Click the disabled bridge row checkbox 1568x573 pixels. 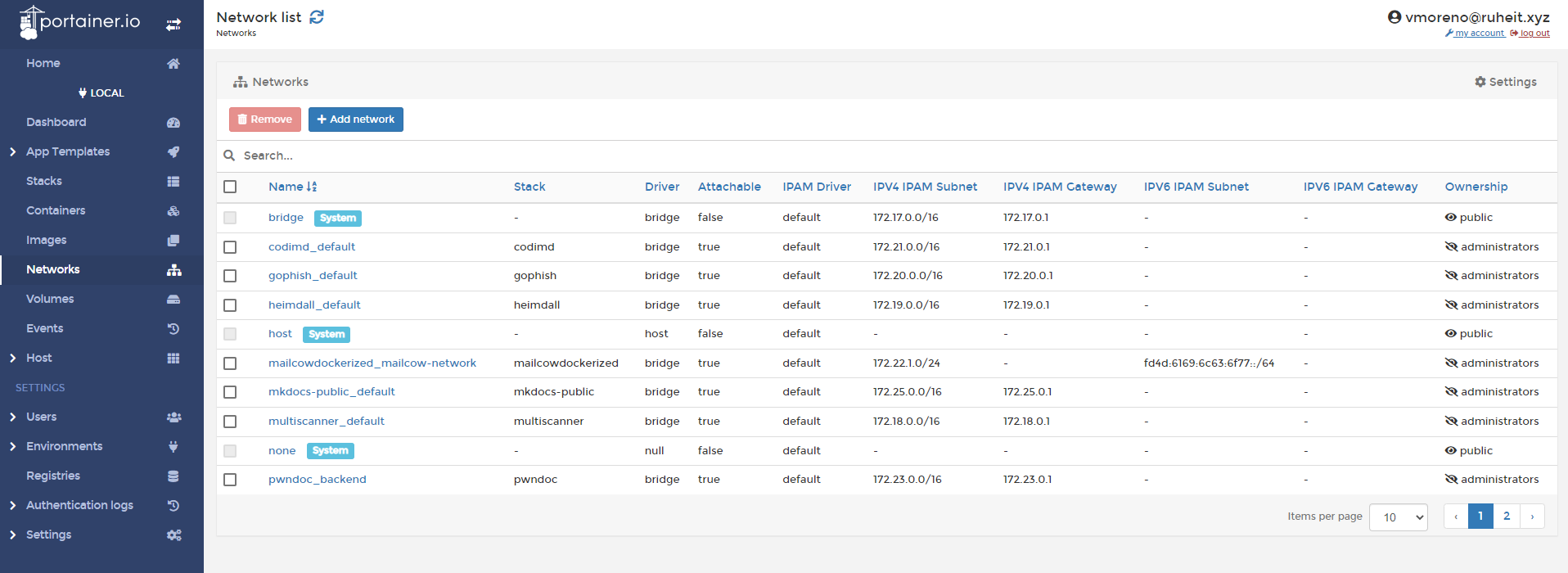[x=230, y=218]
